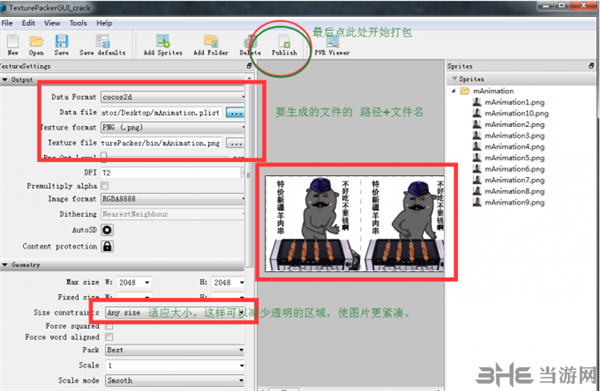
Task: Browse for Data file path
Action: pyautogui.click(x=235, y=112)
